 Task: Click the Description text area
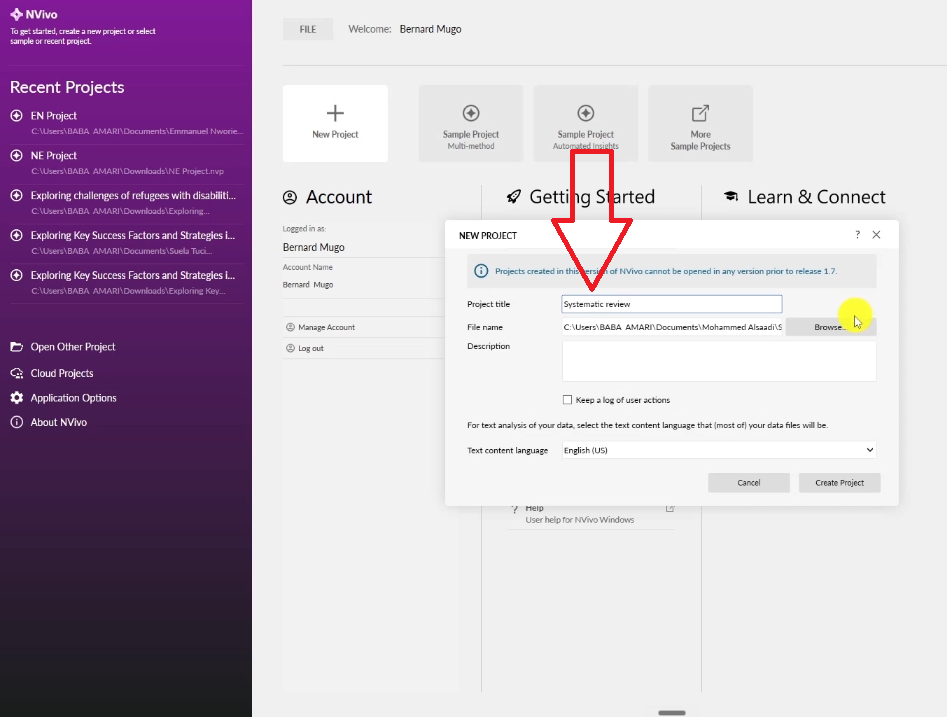[719, 361]
